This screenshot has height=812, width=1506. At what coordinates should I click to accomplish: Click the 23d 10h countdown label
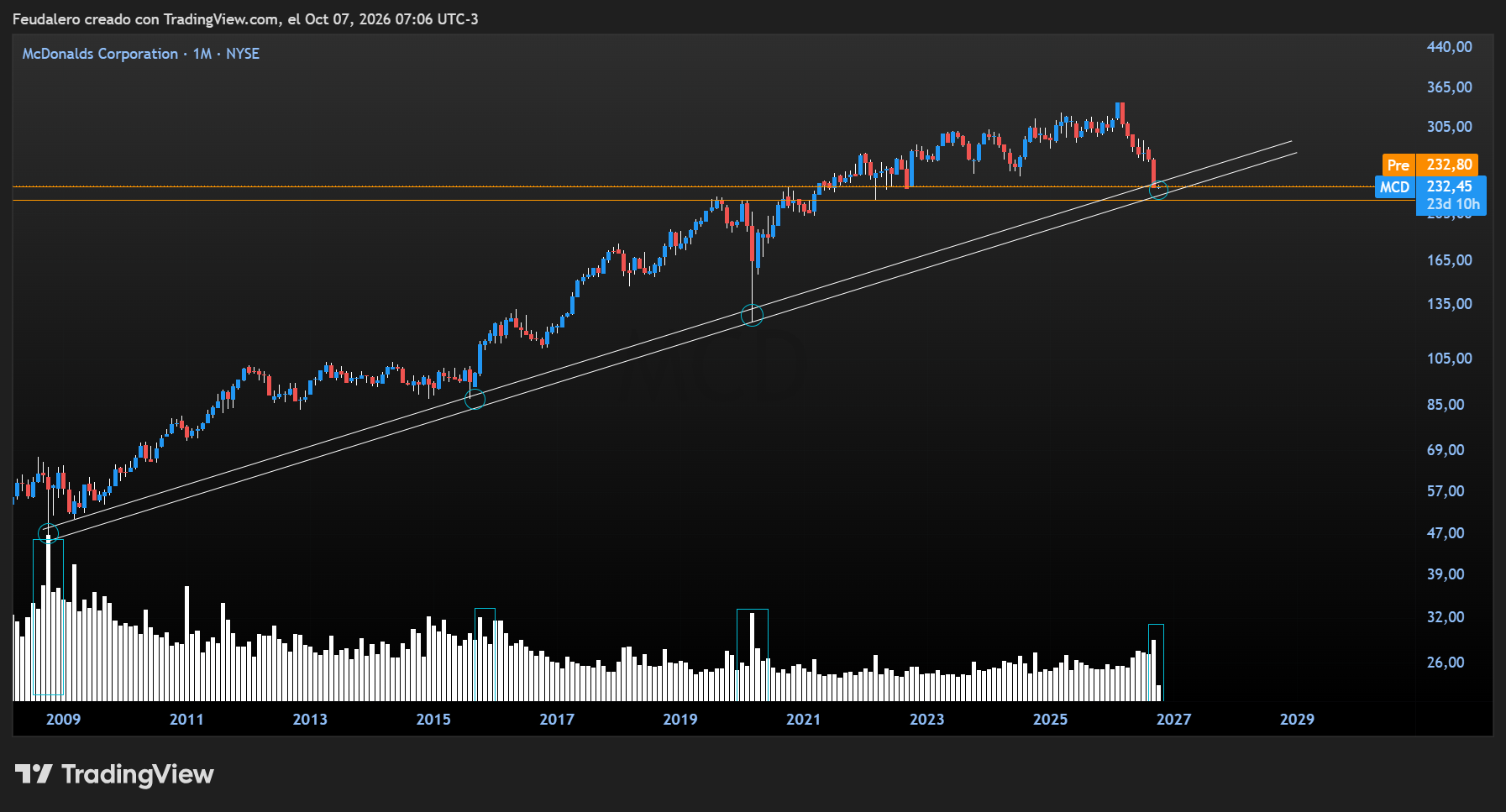(1453, 204)
